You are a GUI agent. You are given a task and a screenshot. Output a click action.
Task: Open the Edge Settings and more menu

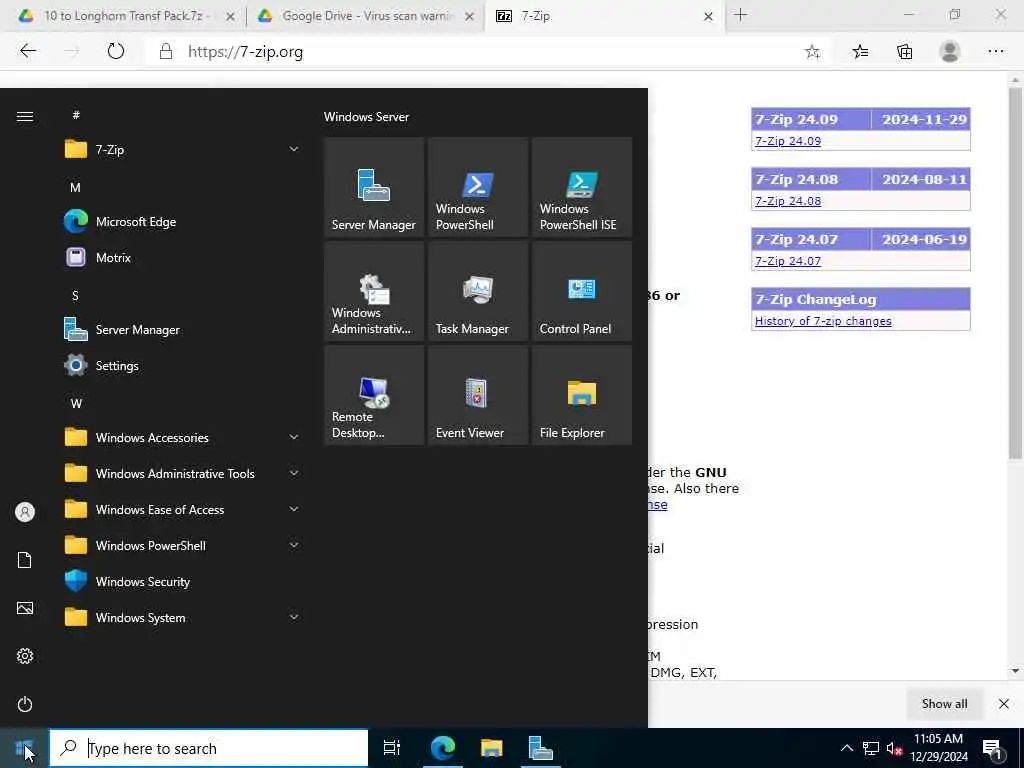[996, 52]
